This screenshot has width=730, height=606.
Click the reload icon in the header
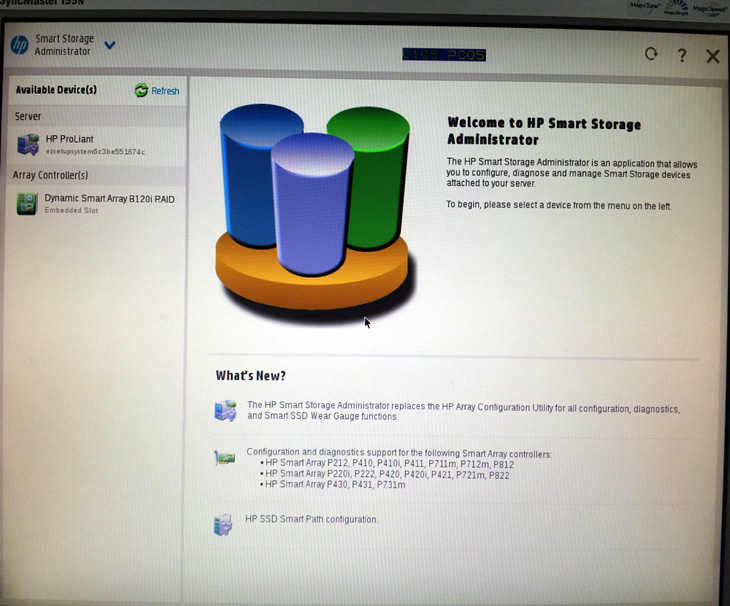pyautogui.click(x=651, y=54)
